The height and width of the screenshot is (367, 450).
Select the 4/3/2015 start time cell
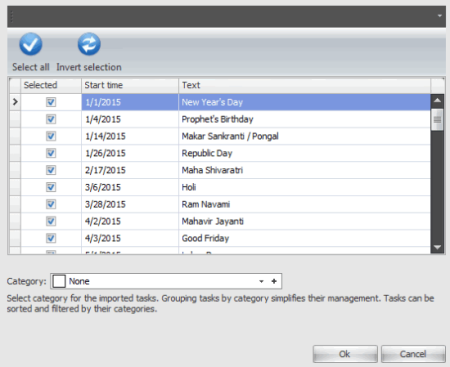(130, 238)
